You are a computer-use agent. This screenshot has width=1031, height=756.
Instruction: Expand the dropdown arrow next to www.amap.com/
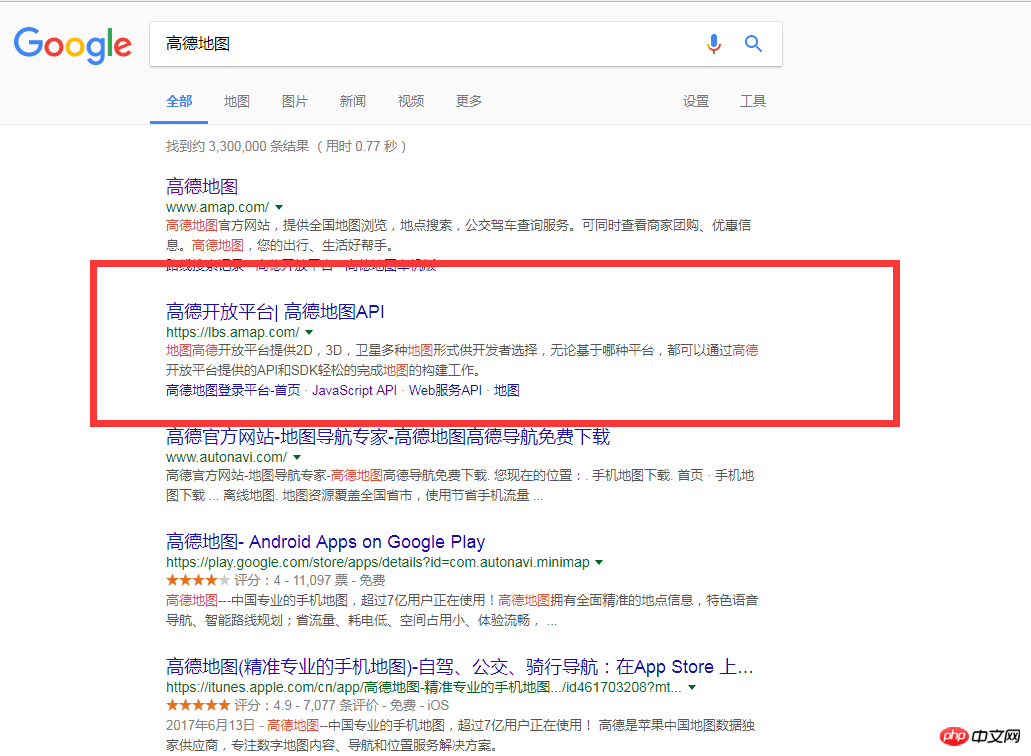(x=279, y=208)
